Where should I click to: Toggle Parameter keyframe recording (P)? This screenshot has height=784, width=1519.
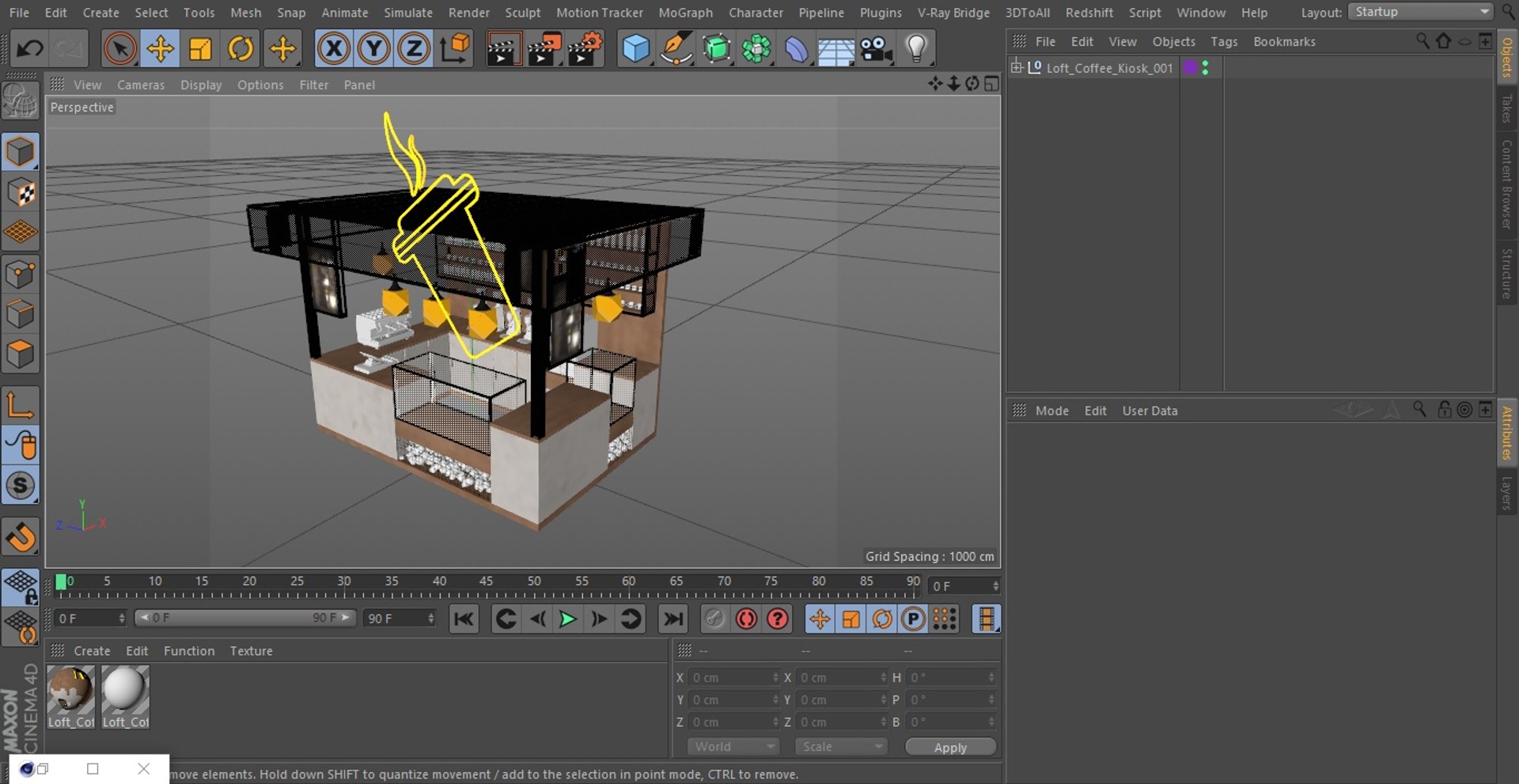pos(913,619)
